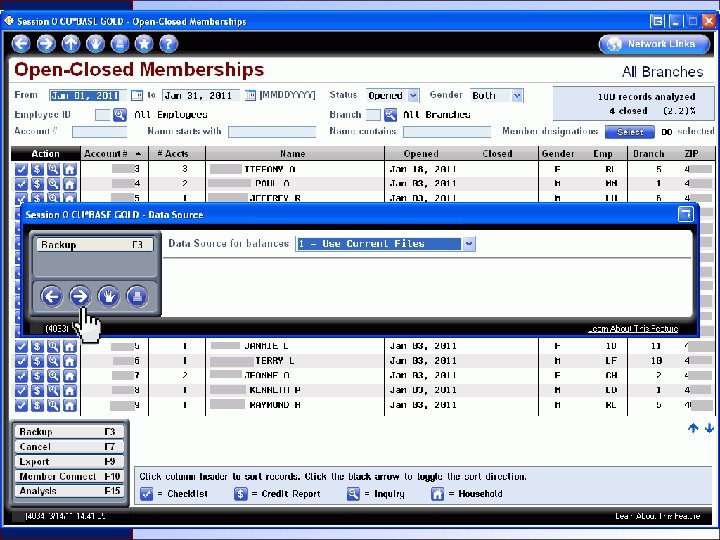Sort by Closed column header
This screenshot has width=720, height=540.
pyautogui.click(x=497, y=154)
